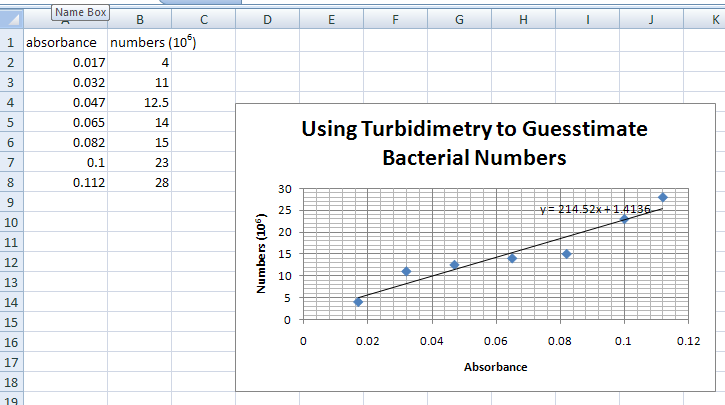
Task: Click column B header
Action: coord(139,19)
